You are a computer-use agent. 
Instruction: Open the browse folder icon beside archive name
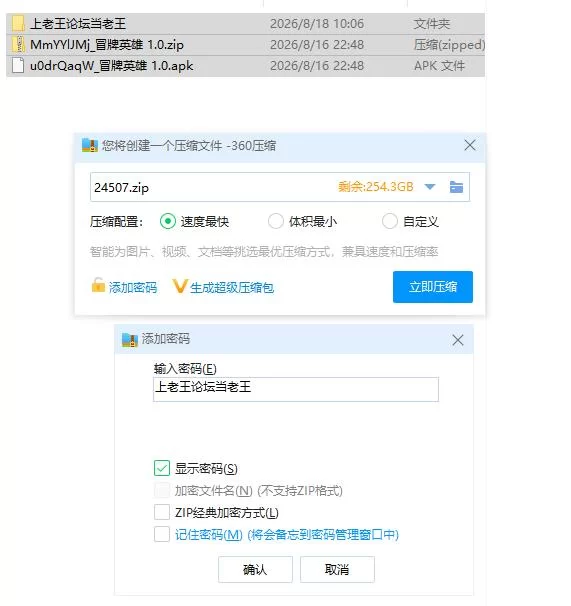tap(456, 187)
